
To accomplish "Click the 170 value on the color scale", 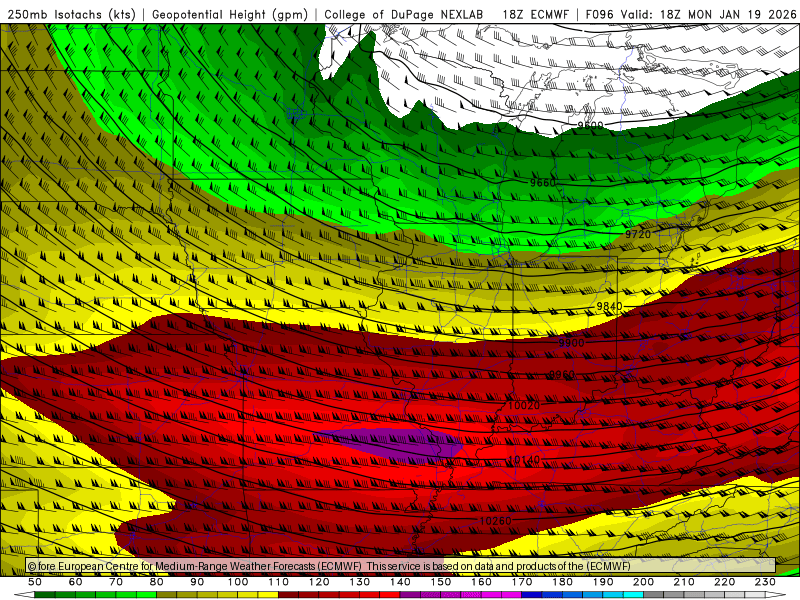I will click(x=522, y=582).
